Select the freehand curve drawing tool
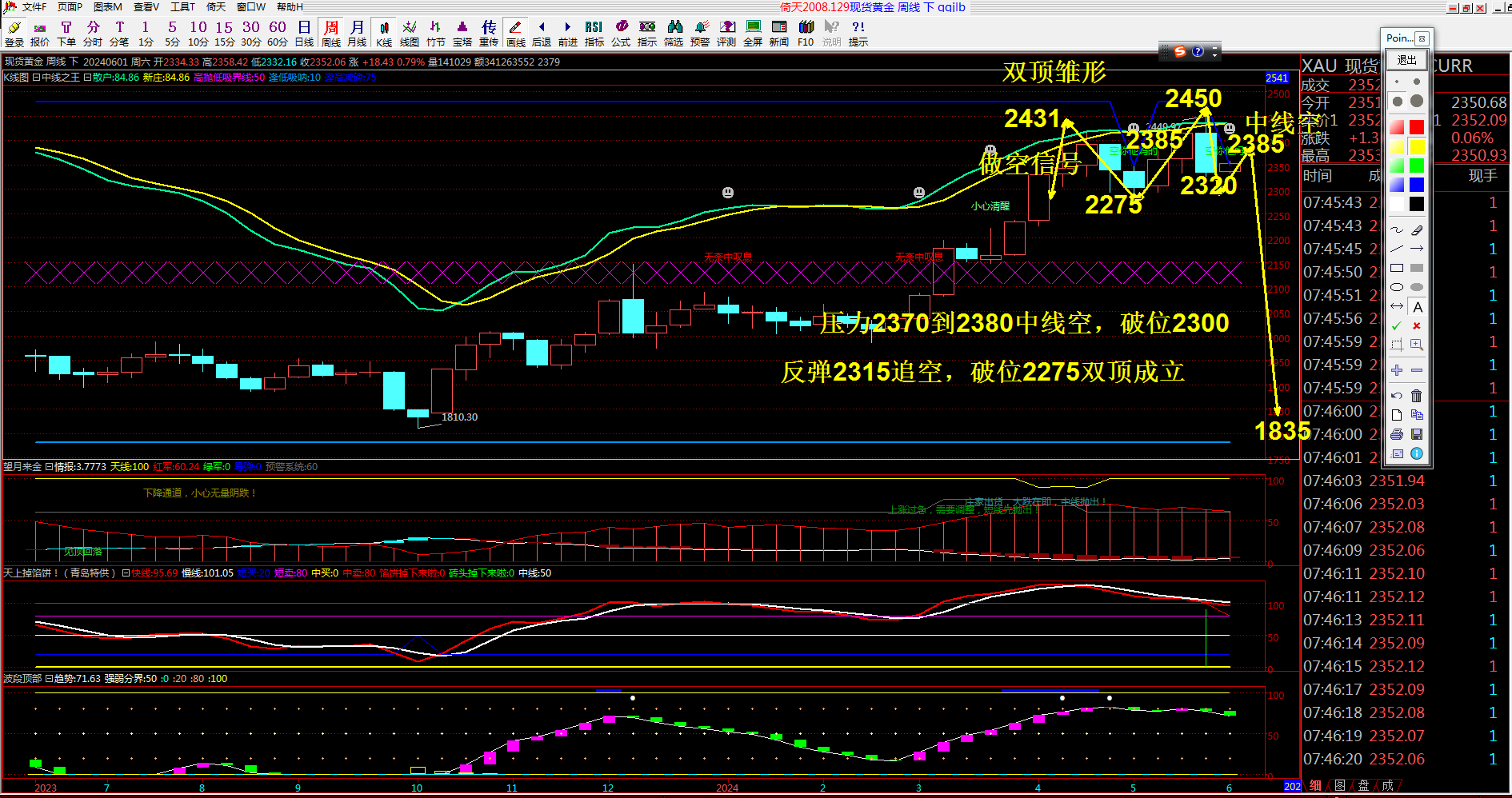Viewport: 1512px width, 798px height. (x=1397, y=229)
